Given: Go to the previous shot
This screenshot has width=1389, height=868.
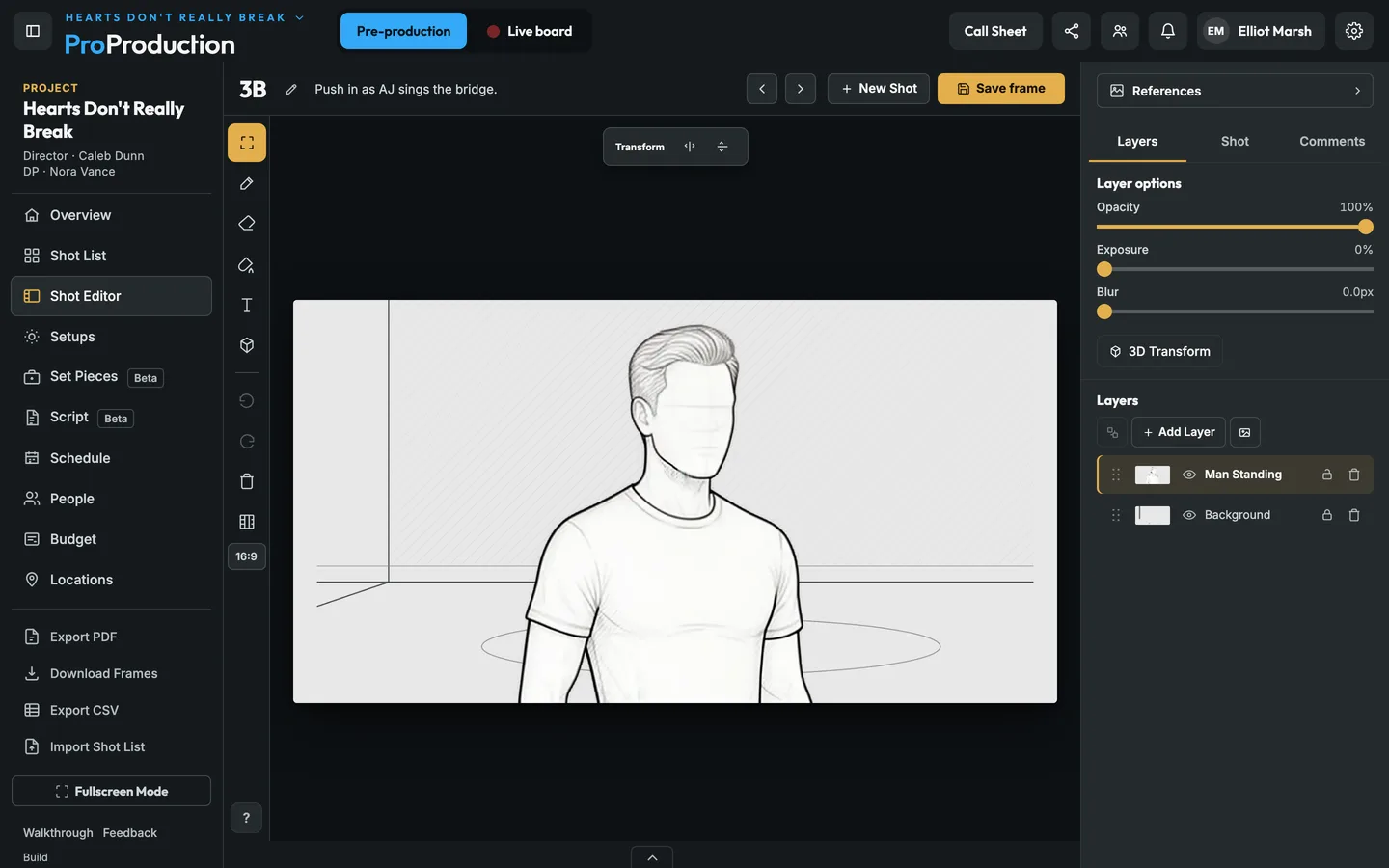Looking at the screenshot, I should pyautogui.click(x=762, y=89).
